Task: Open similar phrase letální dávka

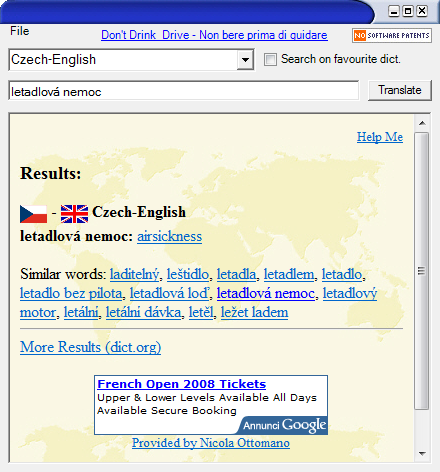Action: 143,312
